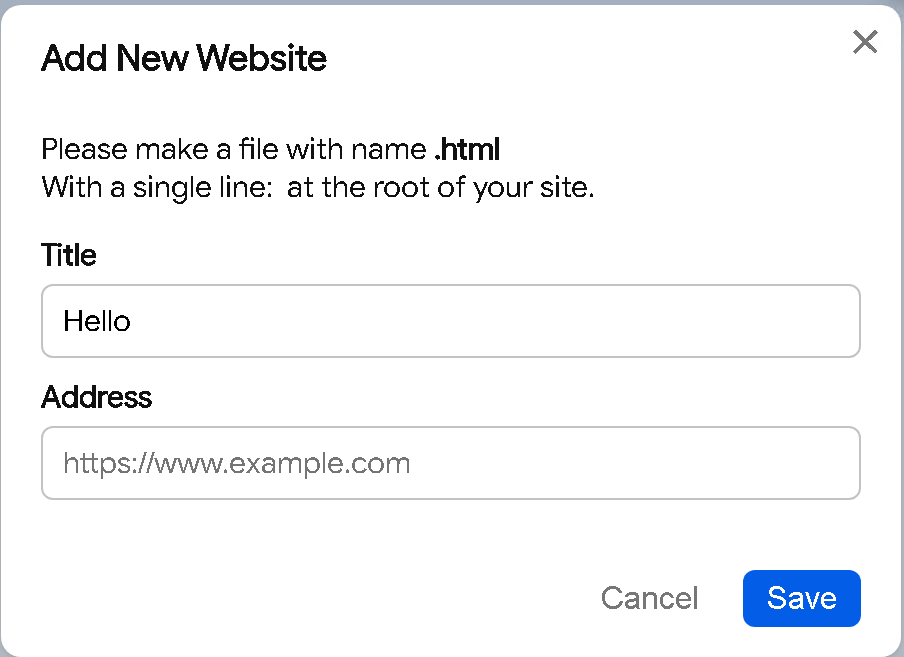Screen dimensions: 904x657
Task: Click the bold .html filename text
Action: tap(467, 150)
